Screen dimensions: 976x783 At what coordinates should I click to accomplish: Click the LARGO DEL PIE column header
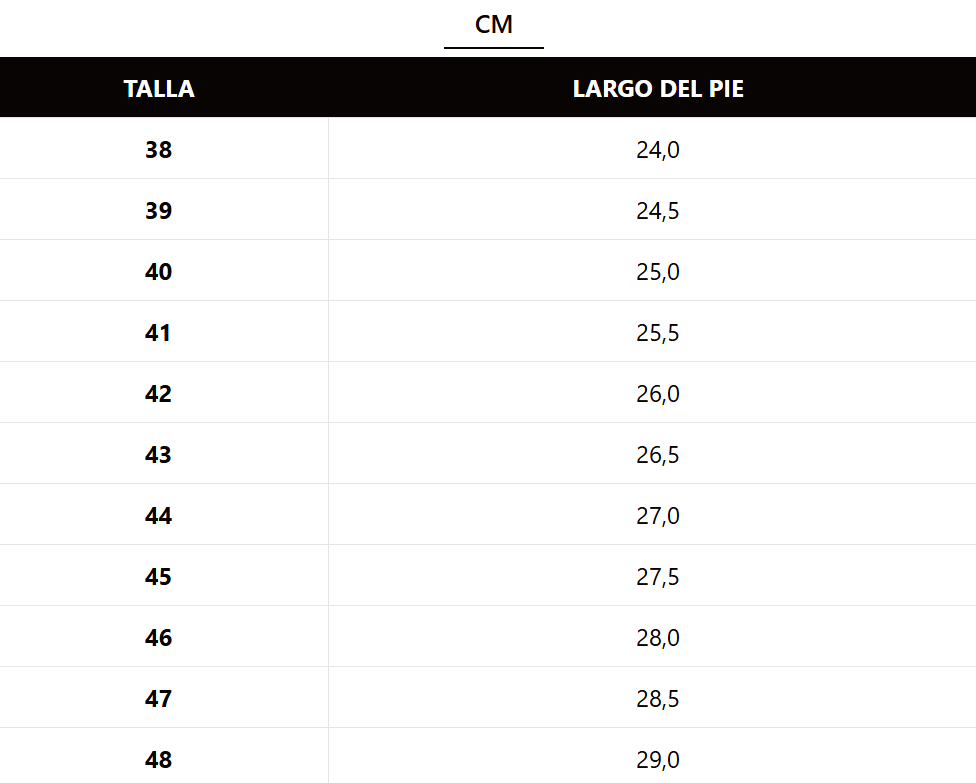pyautogui.click(x=658, y=89)
